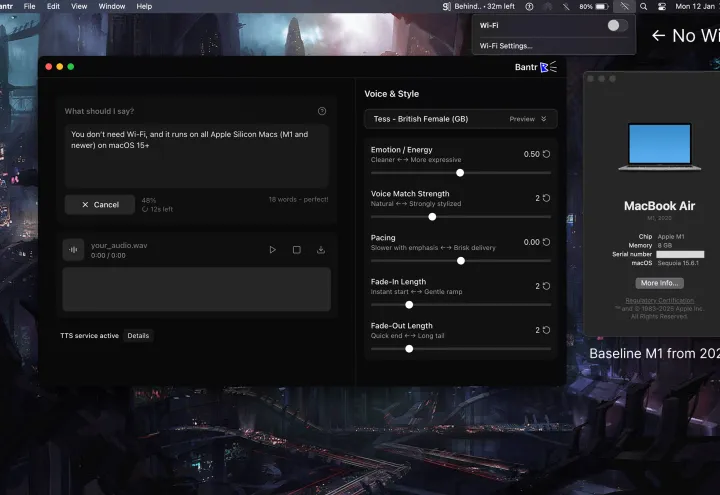The width and height of the screenshot is (720, 495).
Task: Reset Fade-Out Length value
Action: (546, 330)
